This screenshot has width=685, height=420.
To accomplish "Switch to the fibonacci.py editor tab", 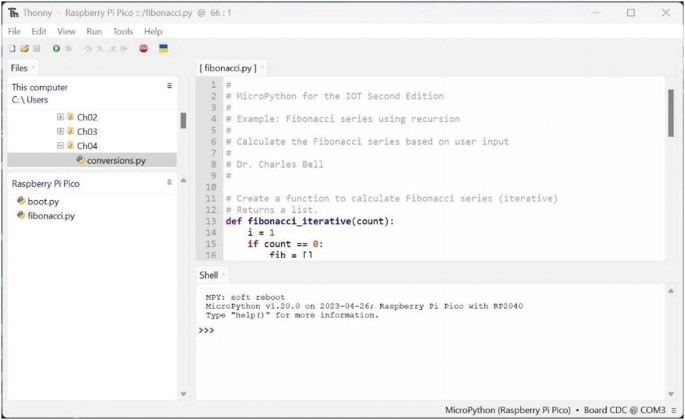I will [x=227, y=68].
